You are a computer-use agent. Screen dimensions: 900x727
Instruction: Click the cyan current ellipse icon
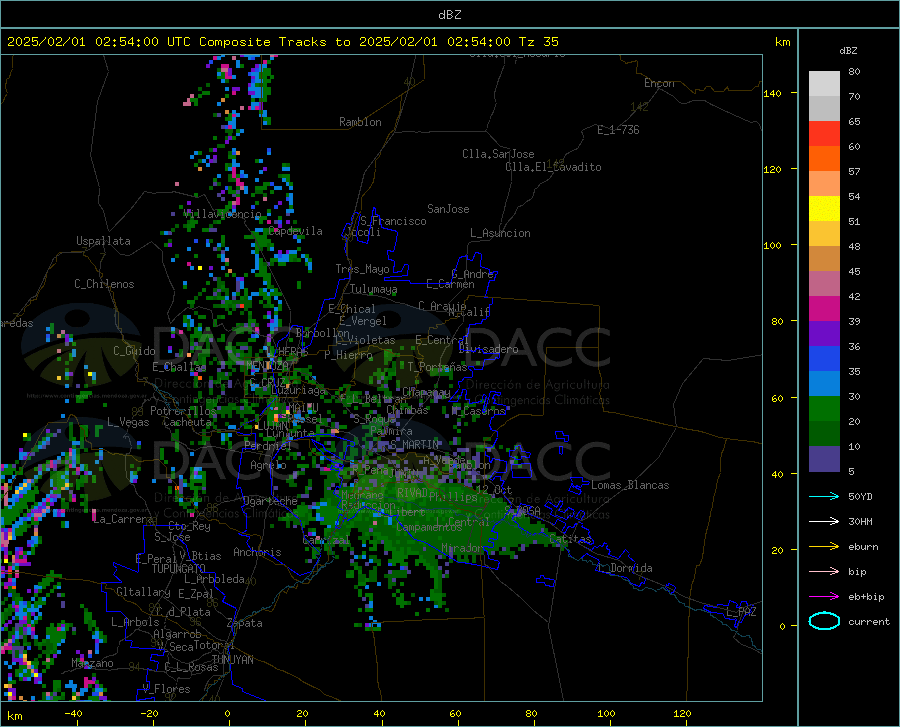pyautogui.click(x=824, y=621)
